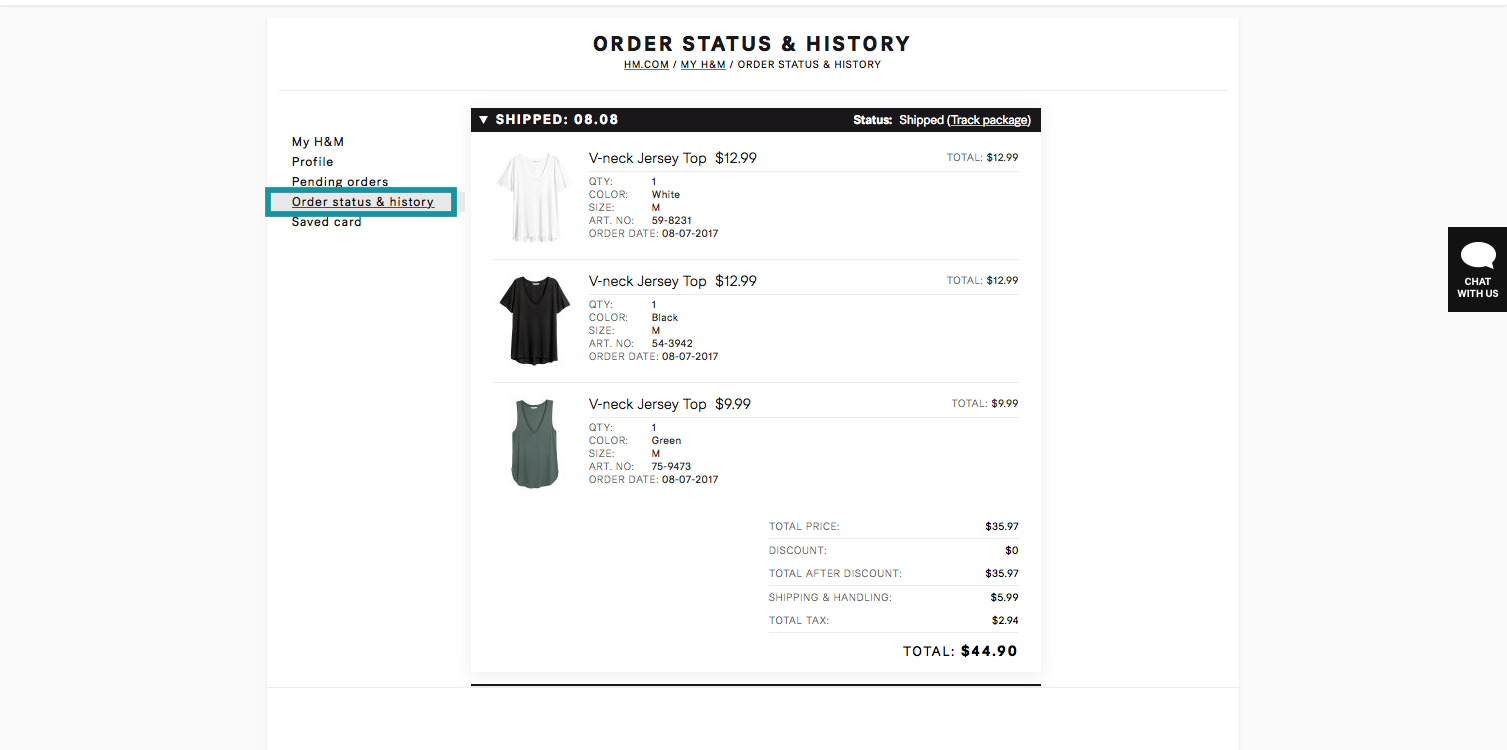Image resolution: width=1507 pixels, height=750 pixels.
Task: Go to HM.COM breadcrumb link
Action: [646, 64]
